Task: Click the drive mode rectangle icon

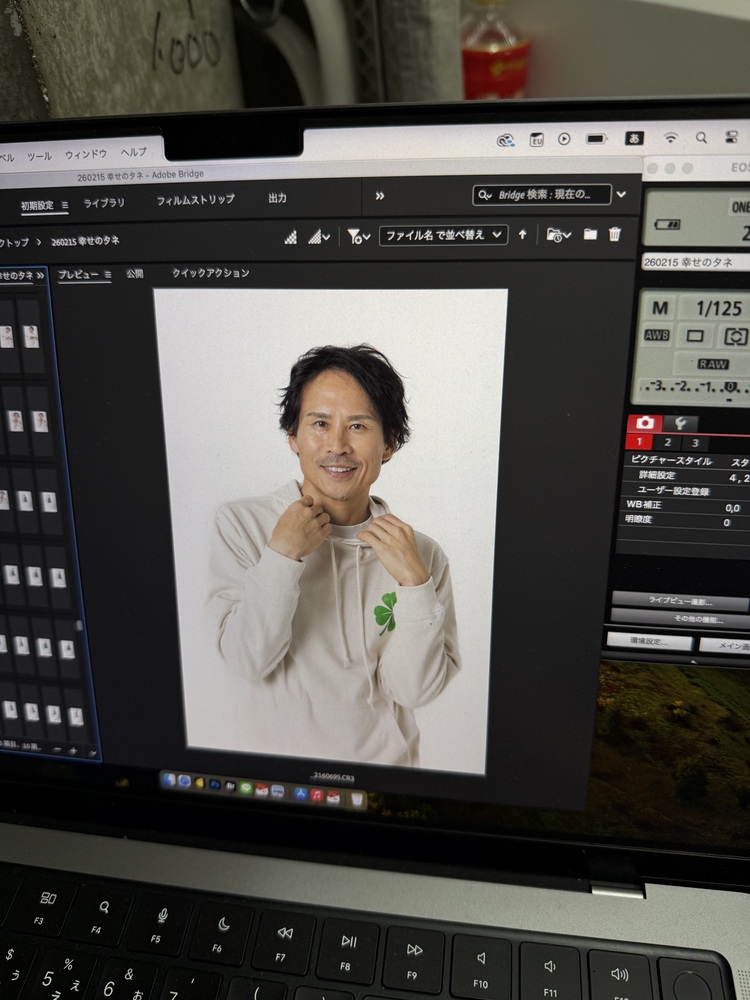Action: 695,336
